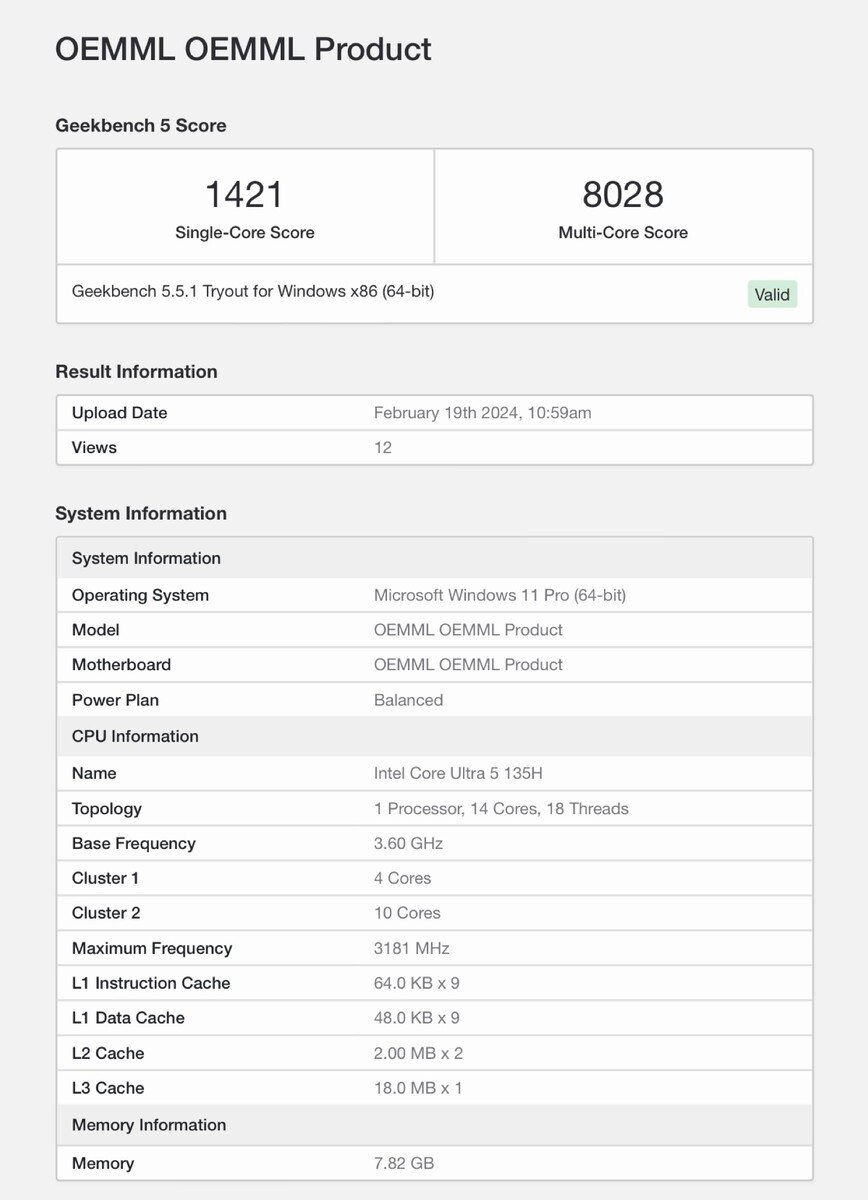Click the OEMML OEMML Product page title
This screenshot has height=1200, width=868.
click(x=243, y=49)
